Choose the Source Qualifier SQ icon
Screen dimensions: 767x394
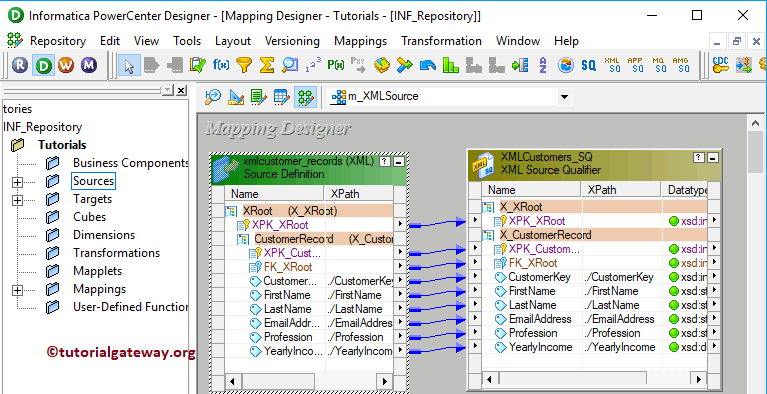[x=588, y=65]
